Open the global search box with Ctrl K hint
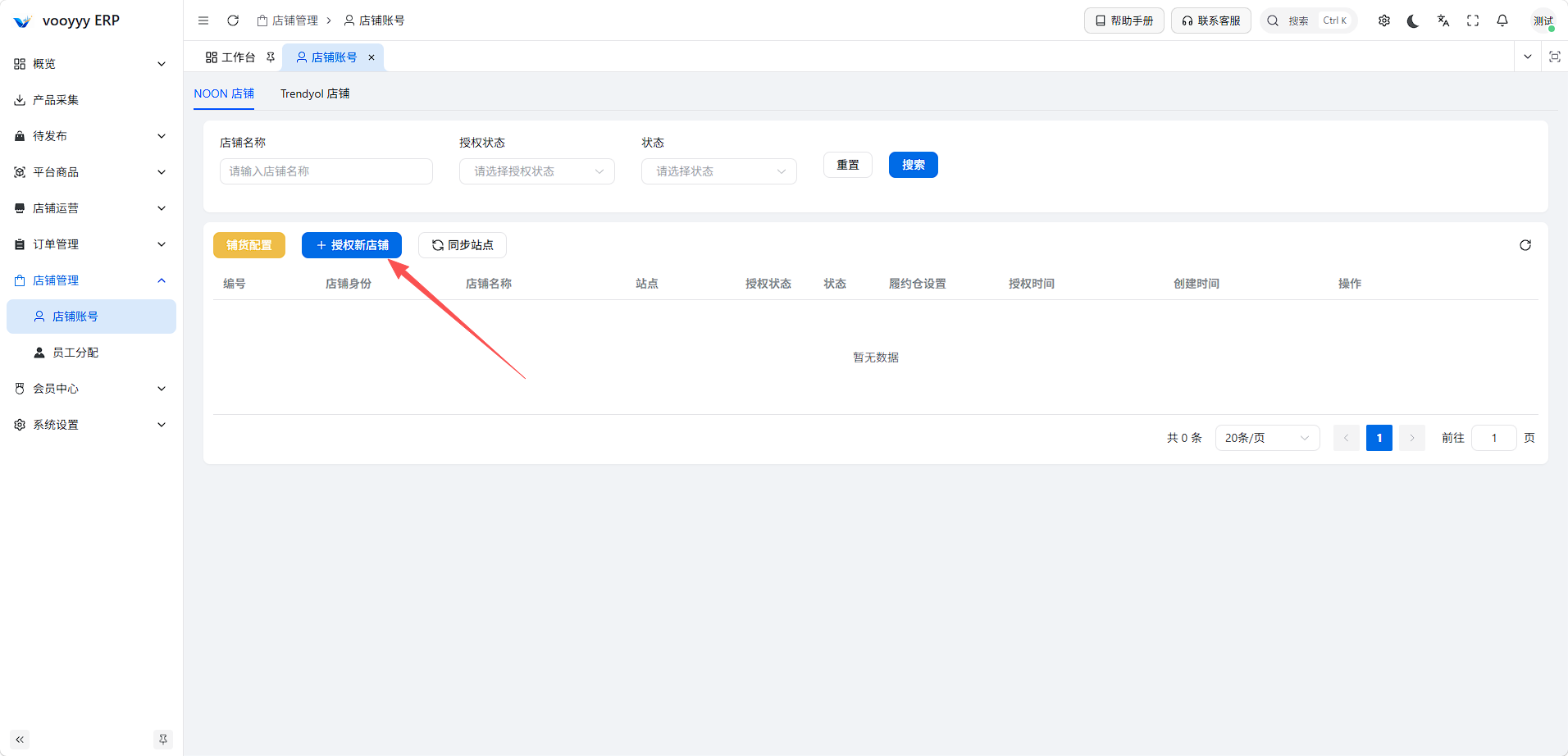The image size is (1568, 756). [x=1309, y=20]
